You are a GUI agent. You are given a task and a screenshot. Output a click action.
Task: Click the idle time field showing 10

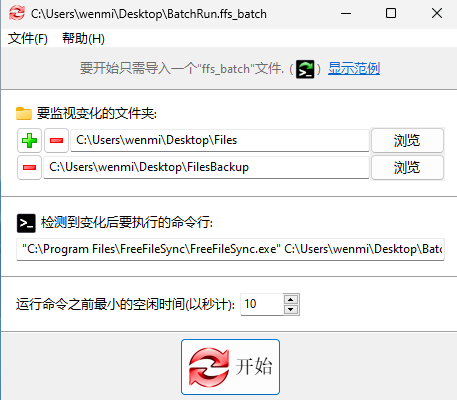click(x=262, y=304)
